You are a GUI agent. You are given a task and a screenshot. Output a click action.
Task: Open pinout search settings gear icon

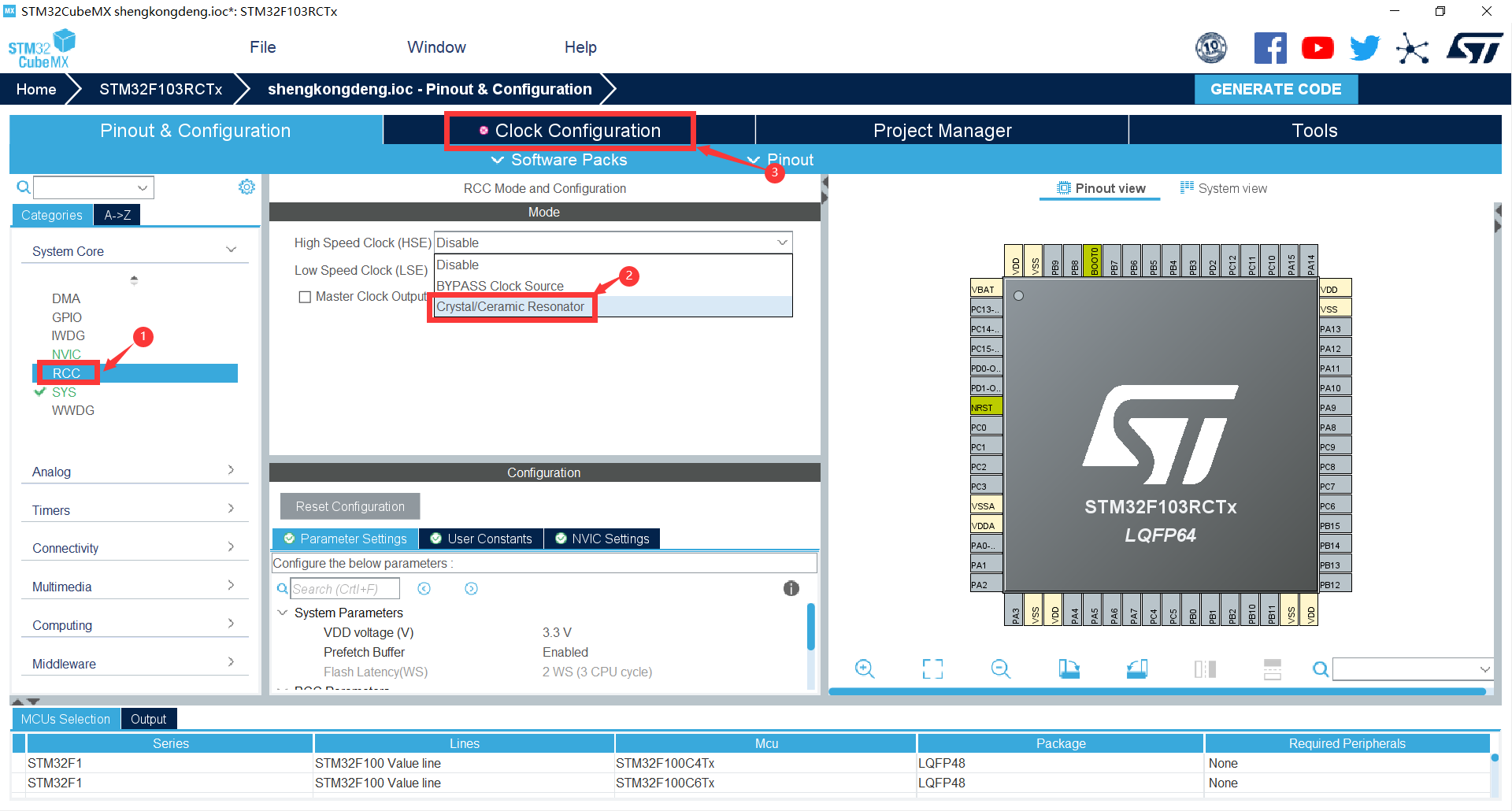point(246,187)
